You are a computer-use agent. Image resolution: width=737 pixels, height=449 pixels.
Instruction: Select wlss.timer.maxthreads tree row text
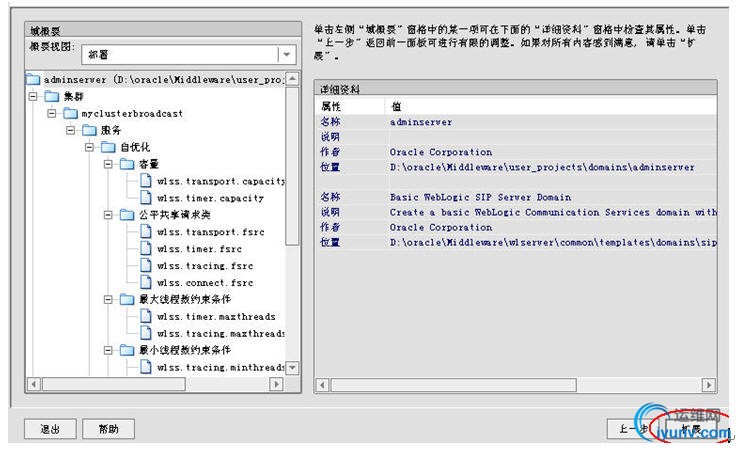(x=216, y=317)
